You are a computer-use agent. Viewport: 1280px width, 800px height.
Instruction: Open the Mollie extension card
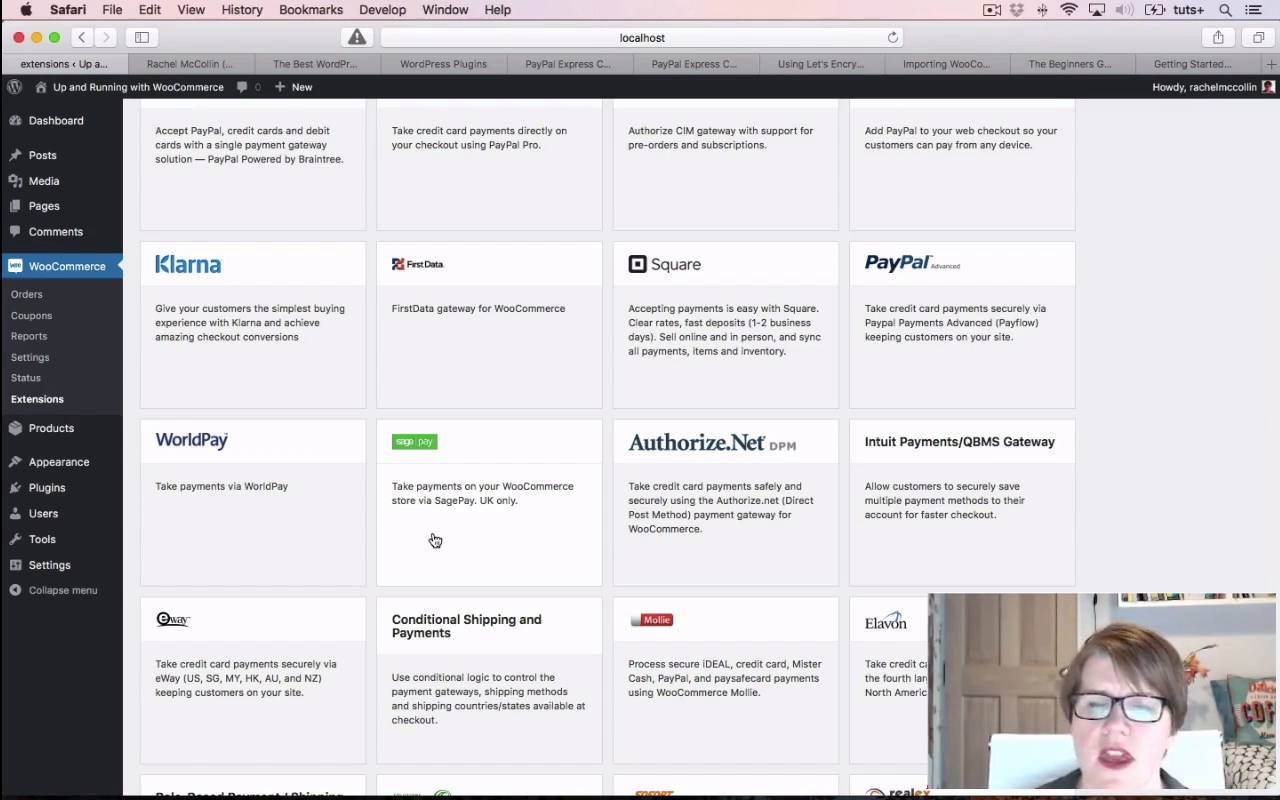(x=726, y=681)
